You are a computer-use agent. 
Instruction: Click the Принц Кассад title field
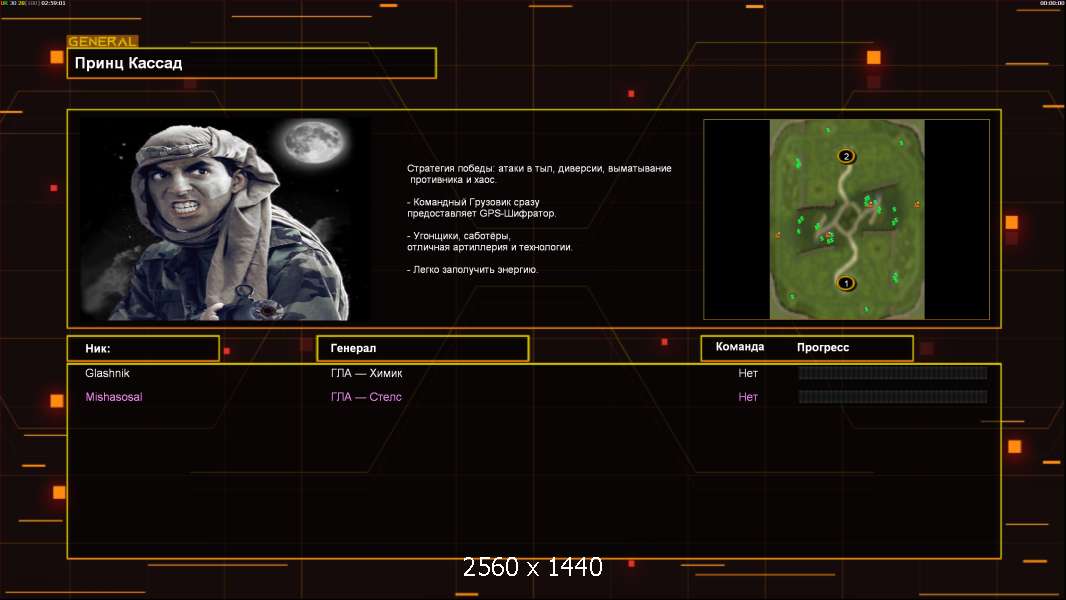coord(252,63)
